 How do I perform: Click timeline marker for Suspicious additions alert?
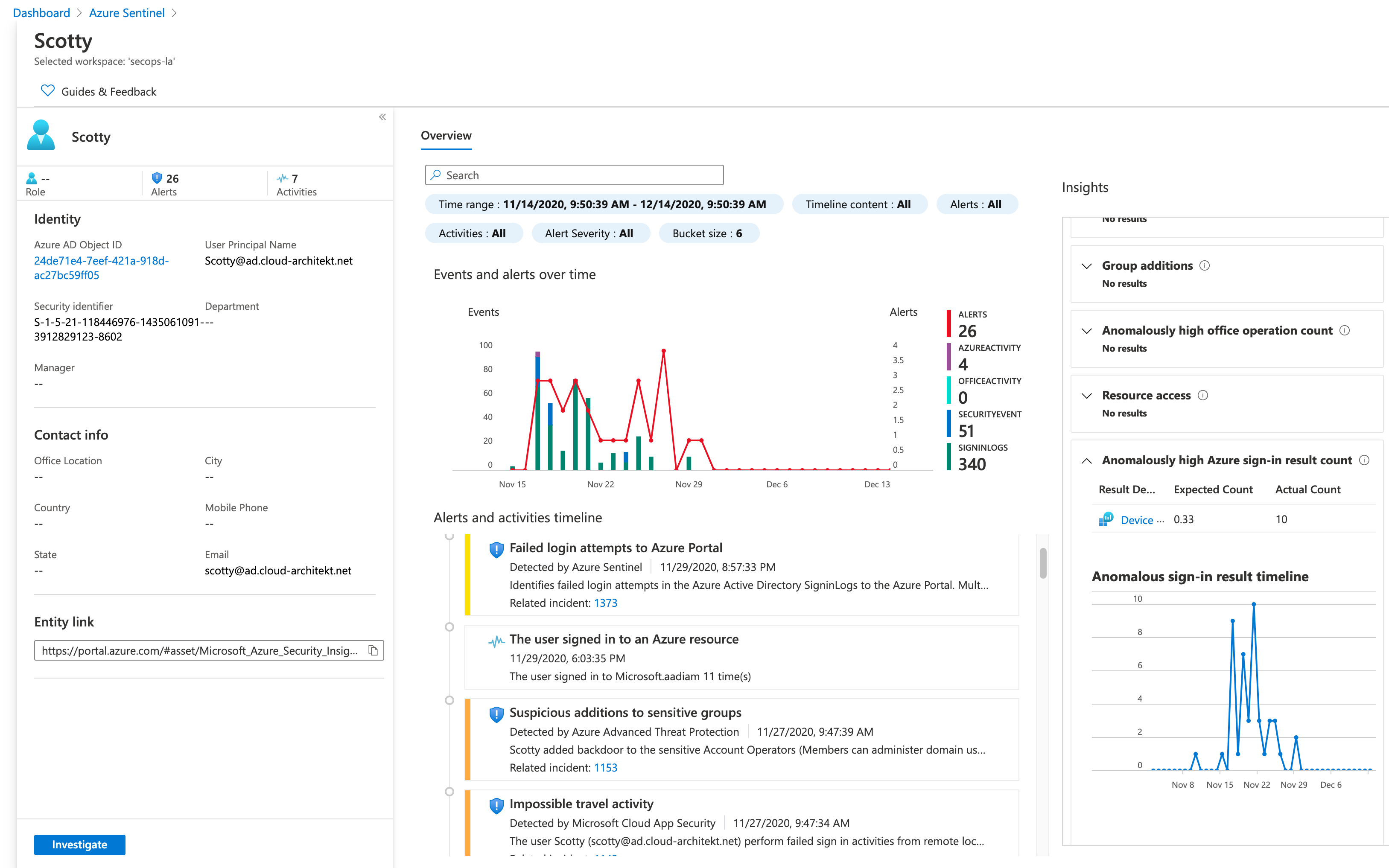click(x=449, y=700)
